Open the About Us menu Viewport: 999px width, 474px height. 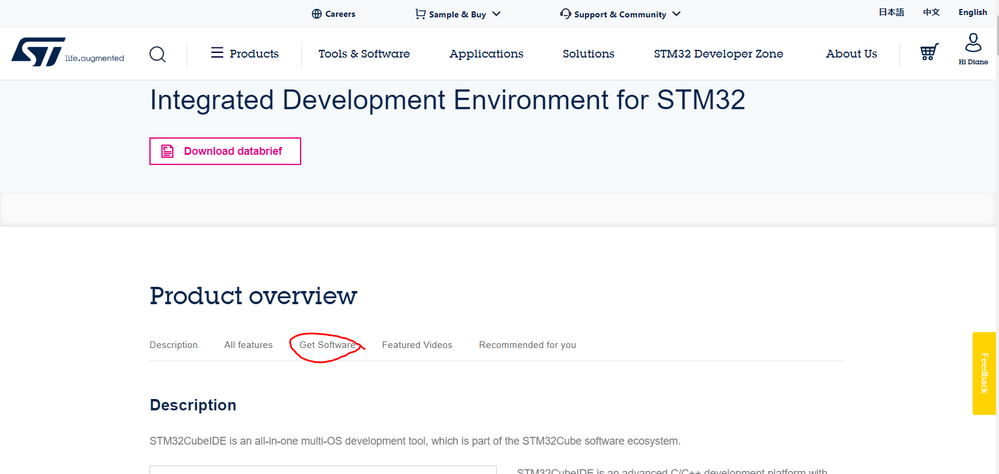[x=851, y=54]
